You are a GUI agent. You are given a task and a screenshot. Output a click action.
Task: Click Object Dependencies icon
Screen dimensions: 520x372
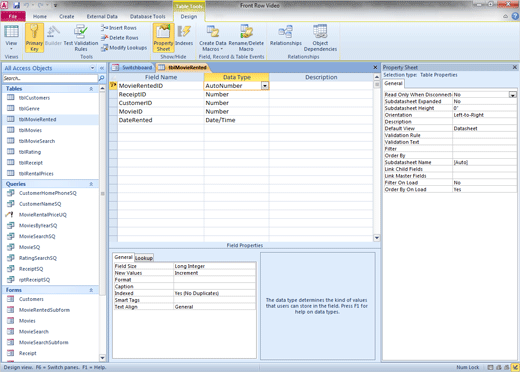320,38
